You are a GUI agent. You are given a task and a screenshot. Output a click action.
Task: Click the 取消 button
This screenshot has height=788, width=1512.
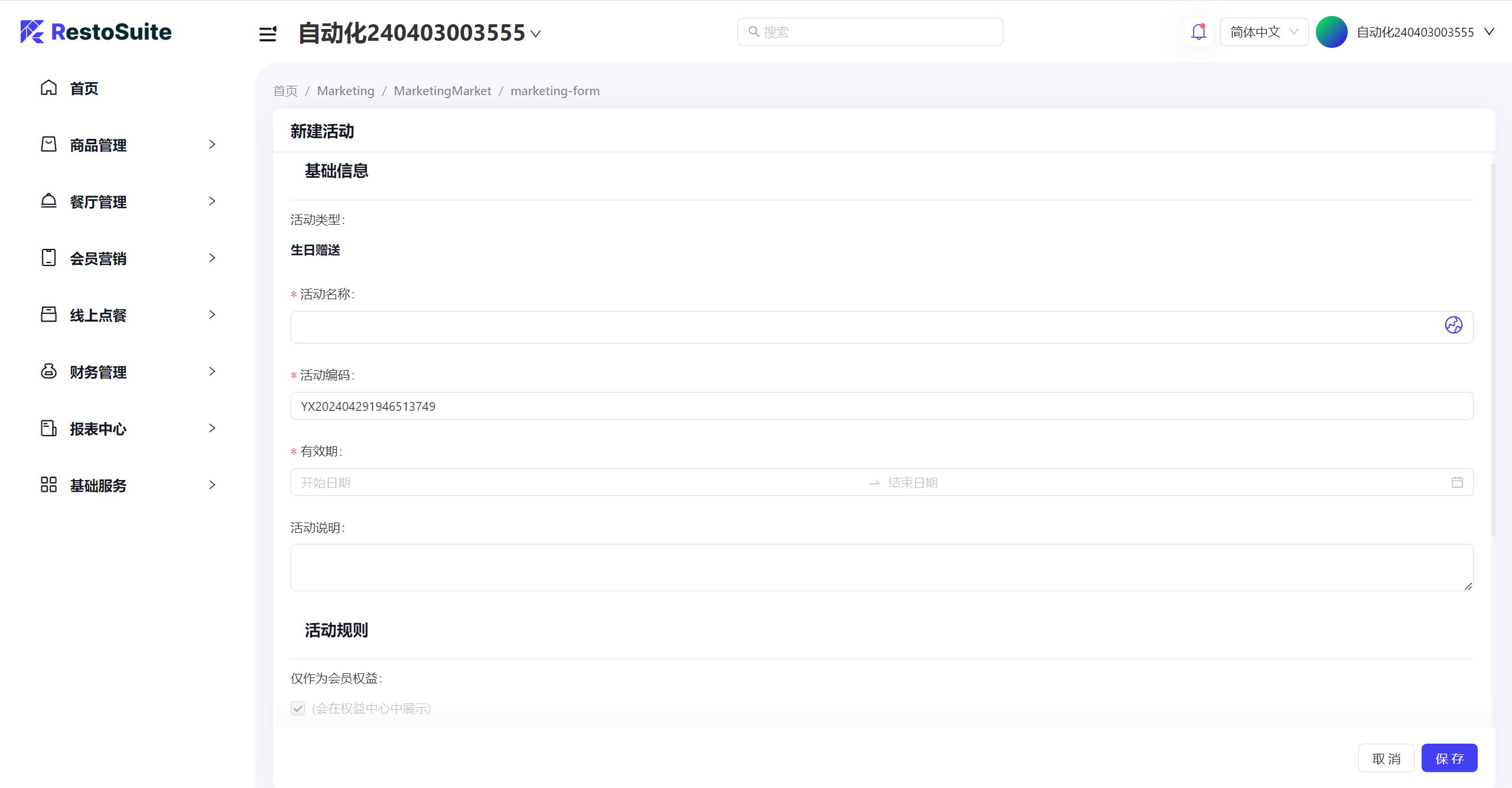[1386, 758]
